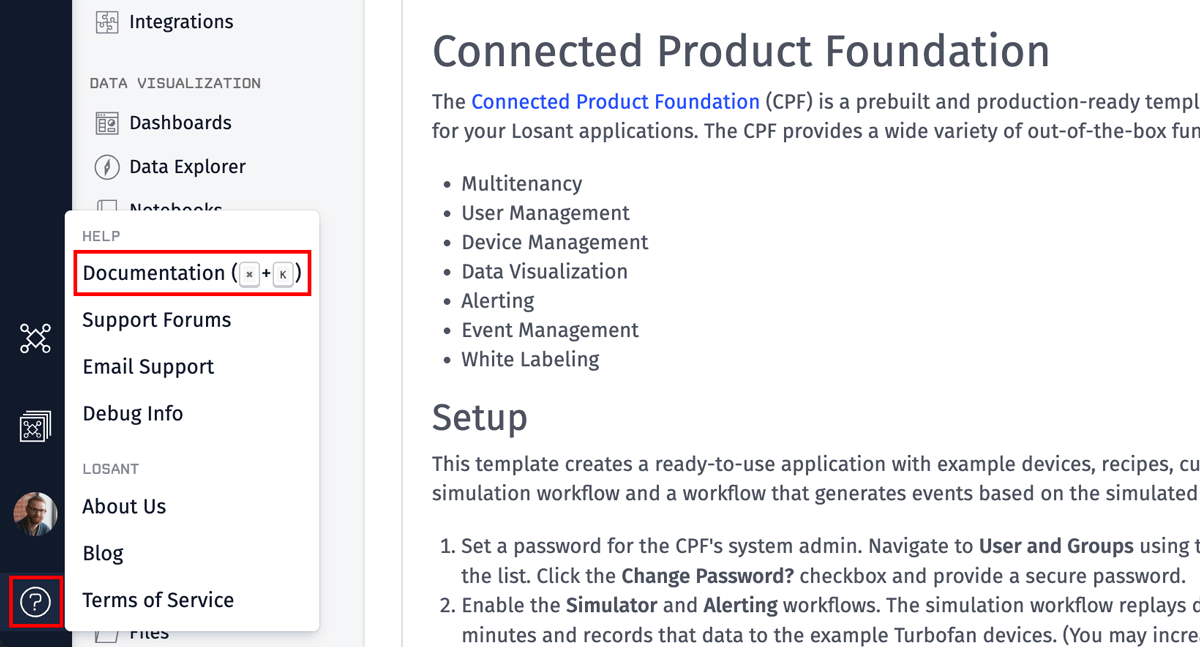Click the connected-nodes icon in the dark rail
This screenshot has height=647, width=1200.
pyautogui.click(x=35, y=338)
